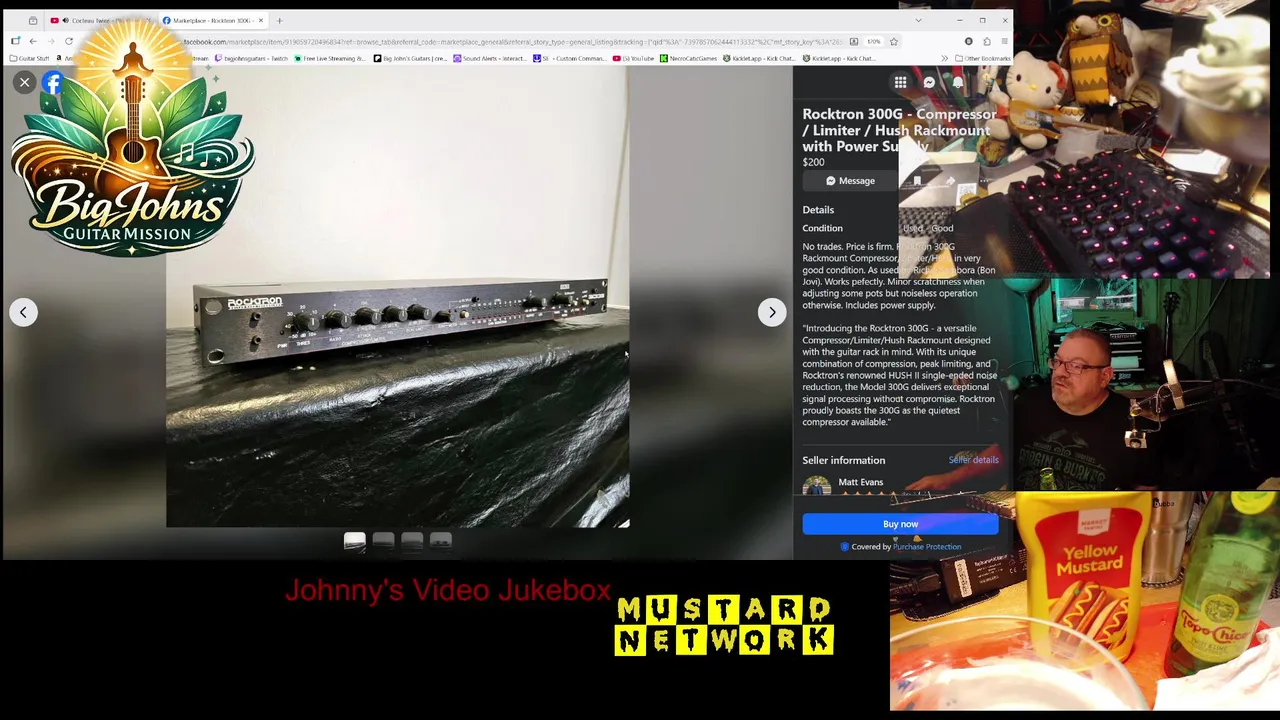Click the Buy now button
The width and height of the screenshot is (1280, 720).
pyautogui.click(x=900, y=524)
